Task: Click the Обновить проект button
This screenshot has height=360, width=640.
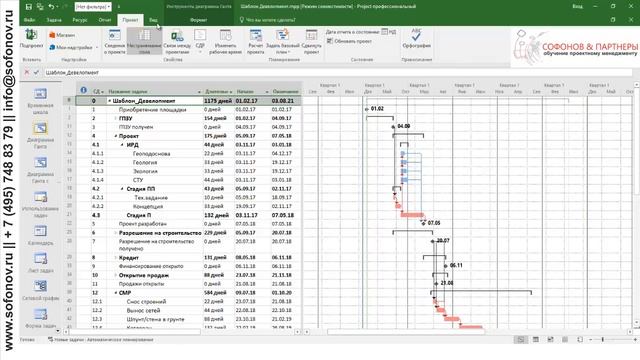Action: coord(349,41)
